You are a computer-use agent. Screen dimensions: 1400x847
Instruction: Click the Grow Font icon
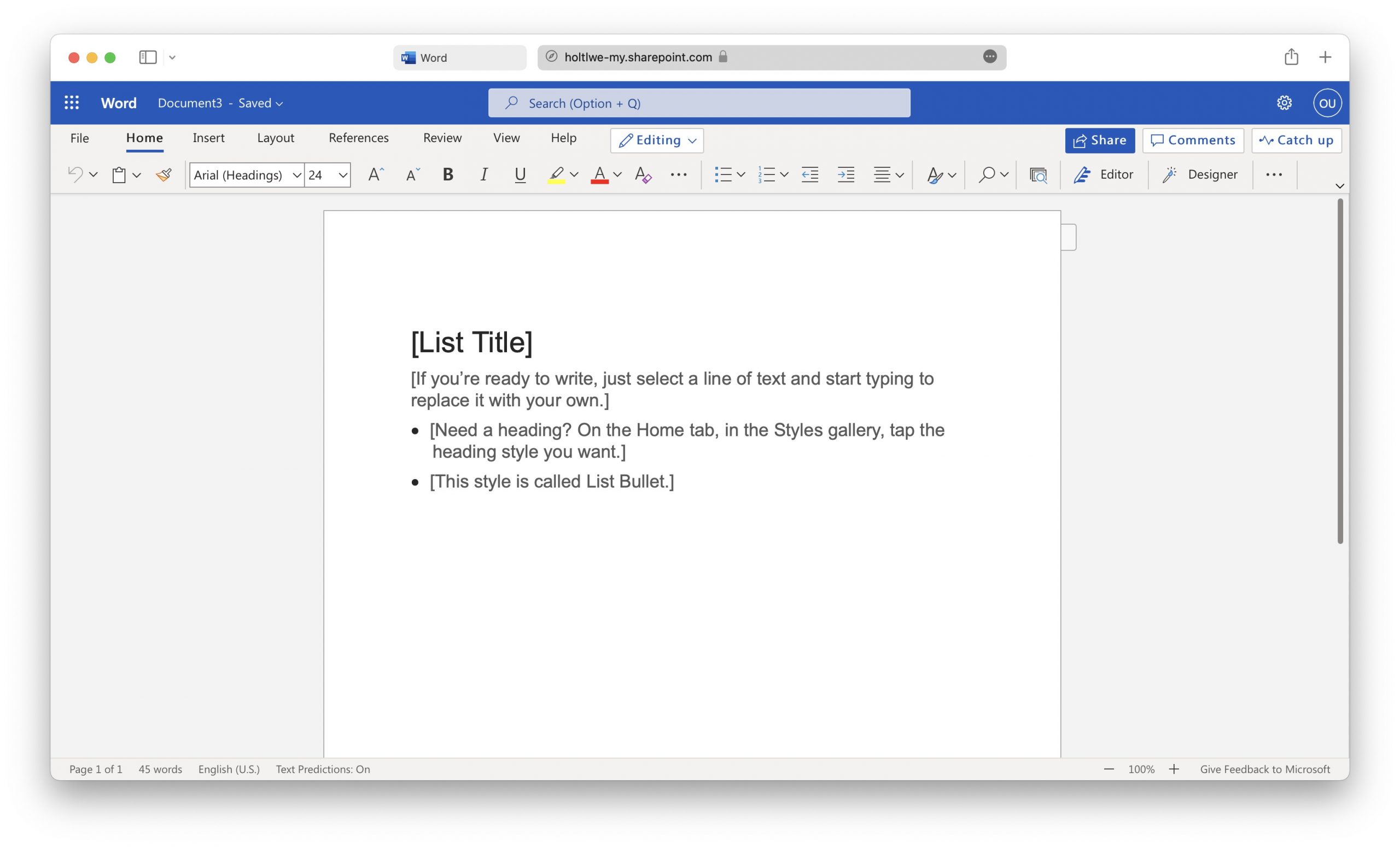point(376,174)
